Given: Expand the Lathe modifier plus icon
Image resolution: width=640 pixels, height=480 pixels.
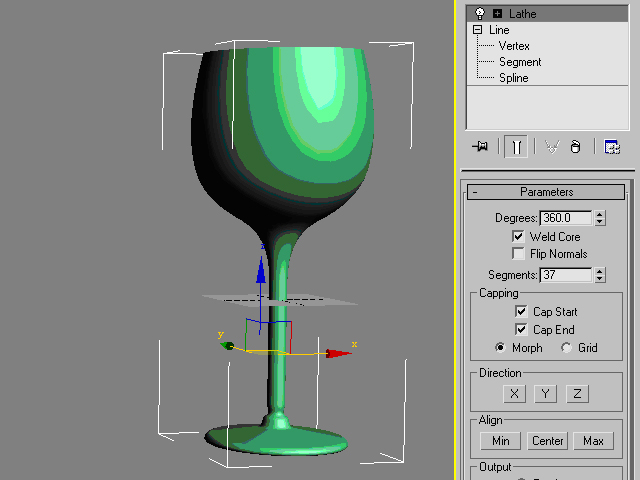Looking at the screenshot, I should point(497,13).
